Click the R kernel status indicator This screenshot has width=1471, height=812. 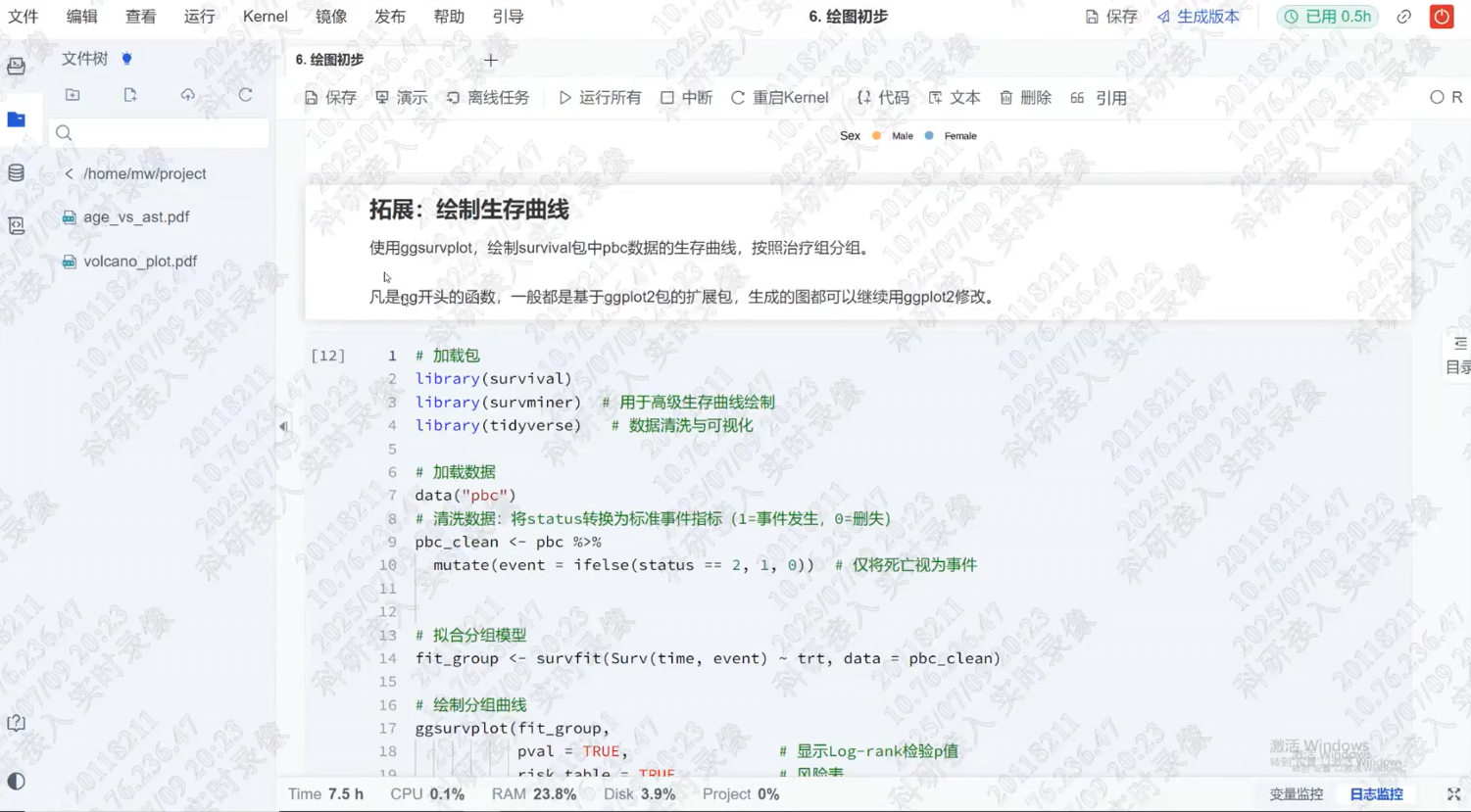pos(1446,97)
